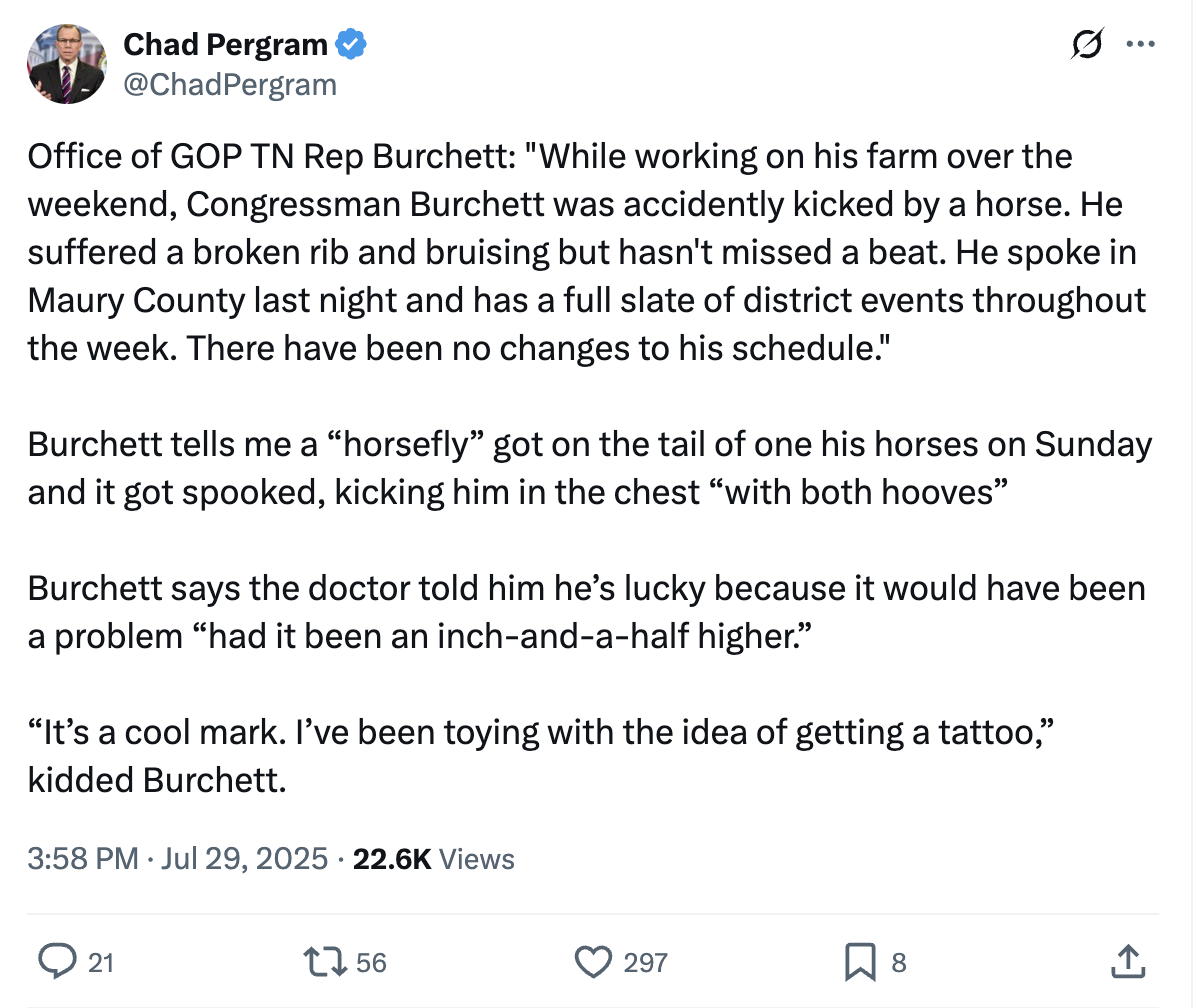Viewport: 1196px width, 1008px height.
Task: Click the share upload arrow icon
Action: (x=1127, y=962)
